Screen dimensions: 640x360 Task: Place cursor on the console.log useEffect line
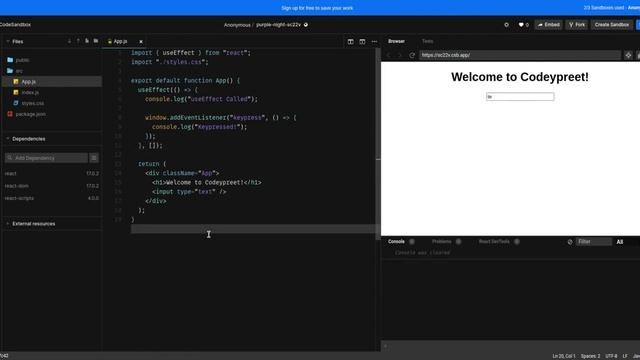click(x=201, y=99)
